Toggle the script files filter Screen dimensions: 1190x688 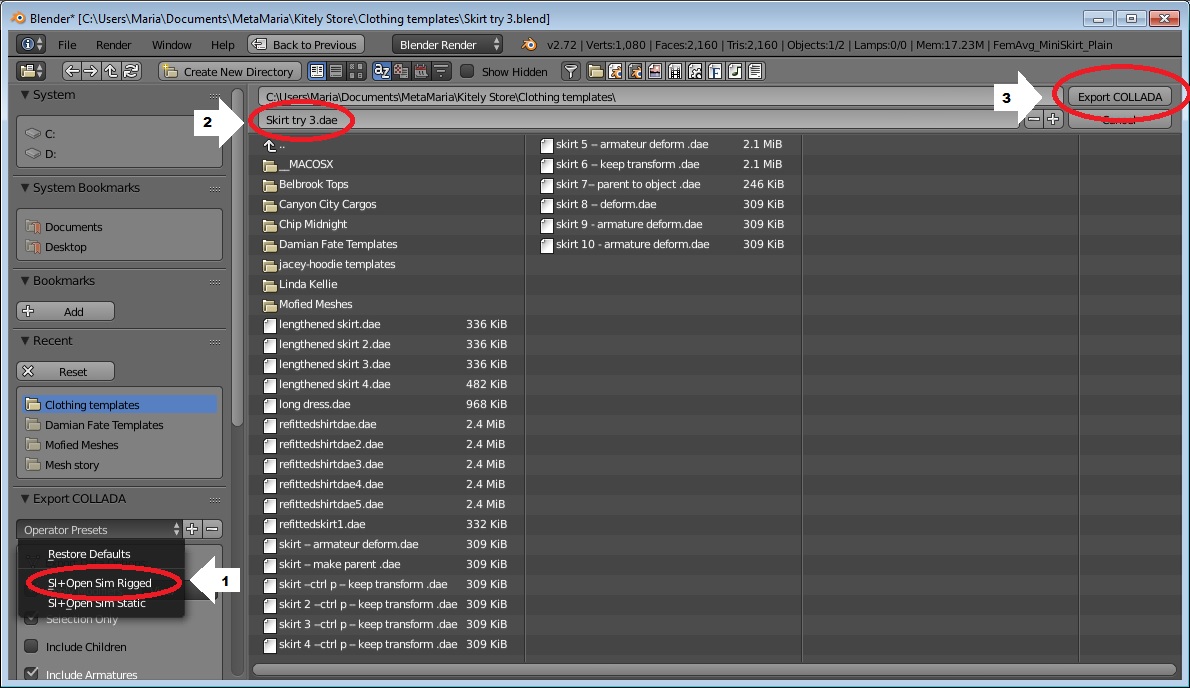(695, 71)
